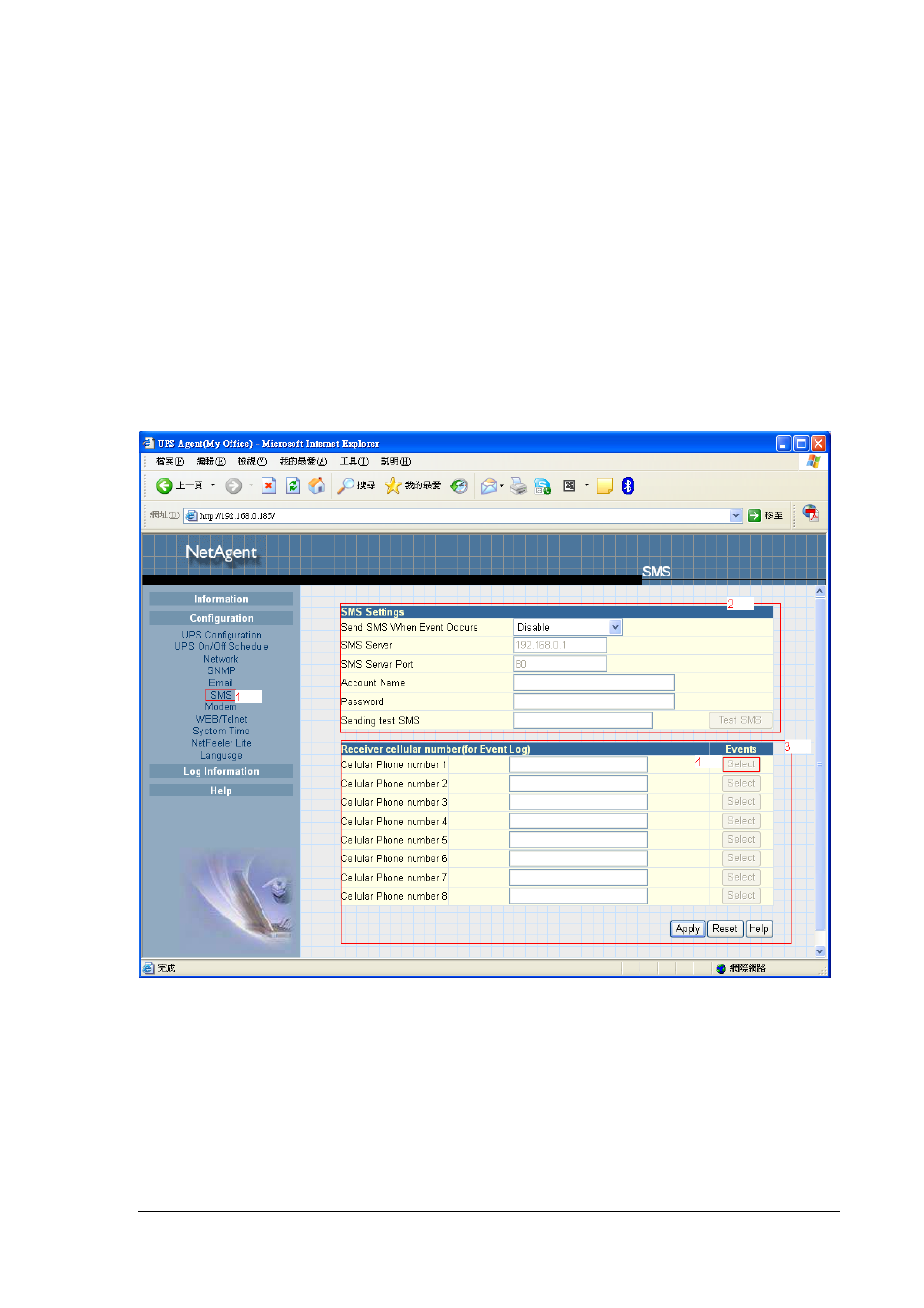Open the Back button history dropdown arrow
Image resolution: width=924 pixels, height=1308 pixels.
click(213, 486)
